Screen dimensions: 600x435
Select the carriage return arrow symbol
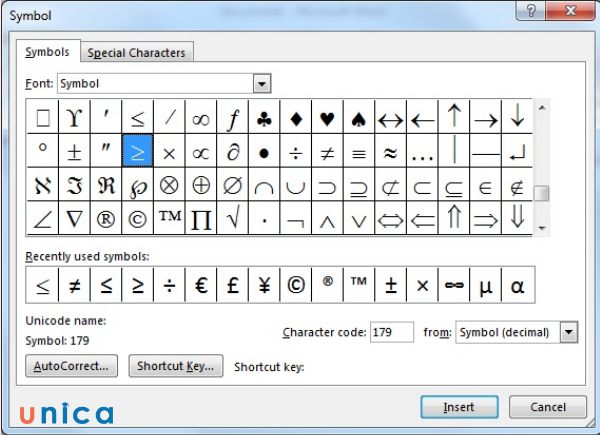click(x=517, y=151)
